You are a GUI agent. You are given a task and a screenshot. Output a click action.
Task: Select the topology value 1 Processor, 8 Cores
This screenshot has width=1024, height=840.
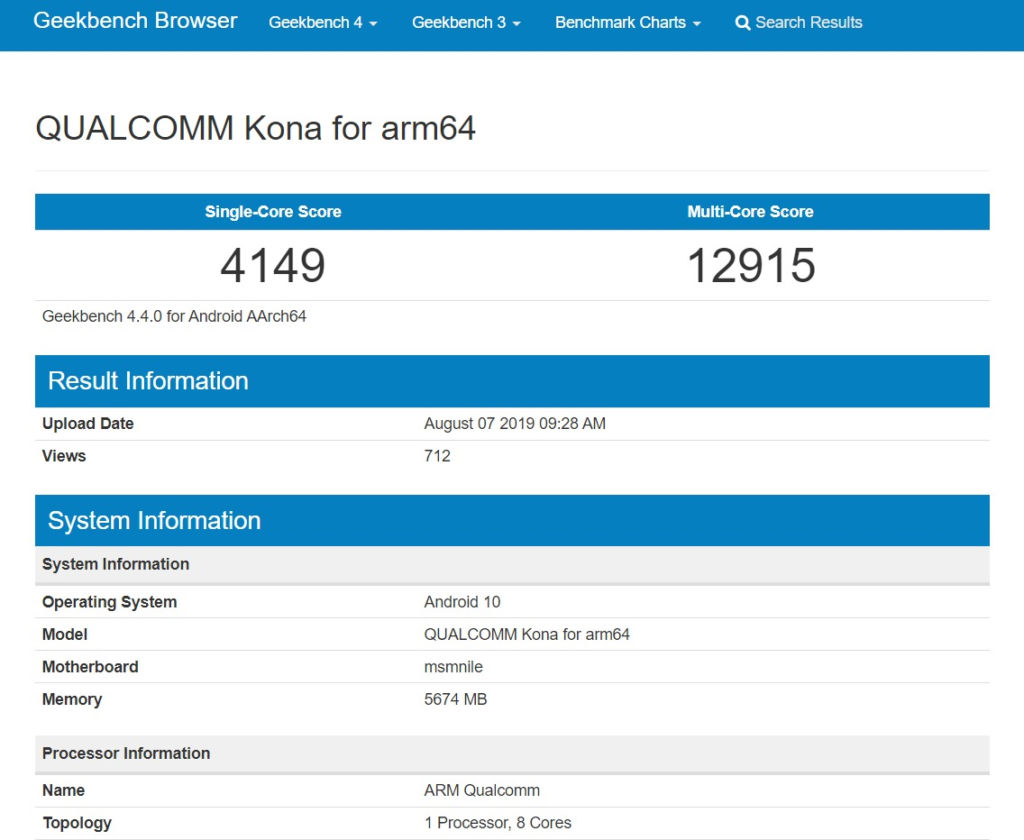coord(498,823)
